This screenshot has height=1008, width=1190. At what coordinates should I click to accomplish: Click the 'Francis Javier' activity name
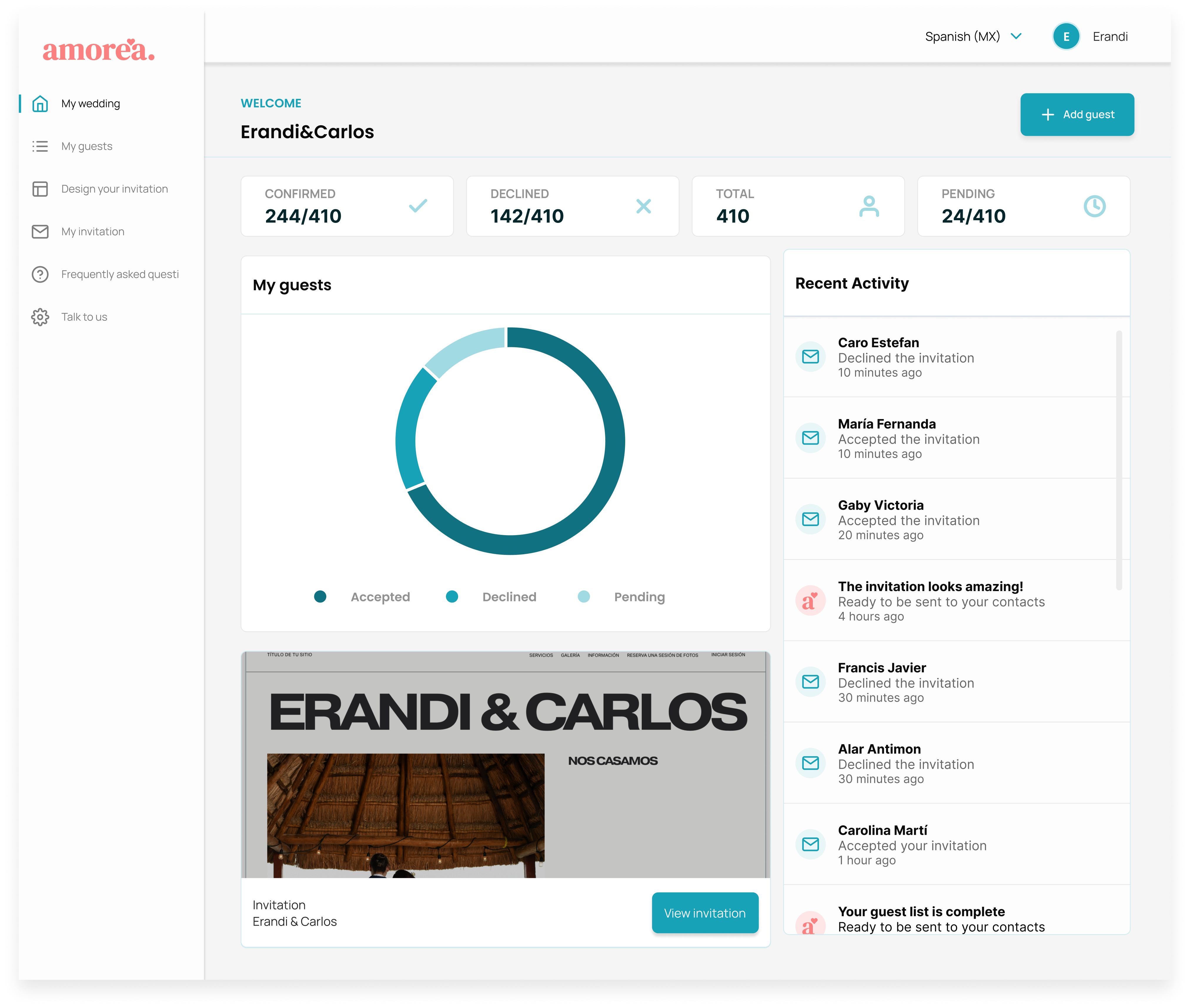[882, 668]
